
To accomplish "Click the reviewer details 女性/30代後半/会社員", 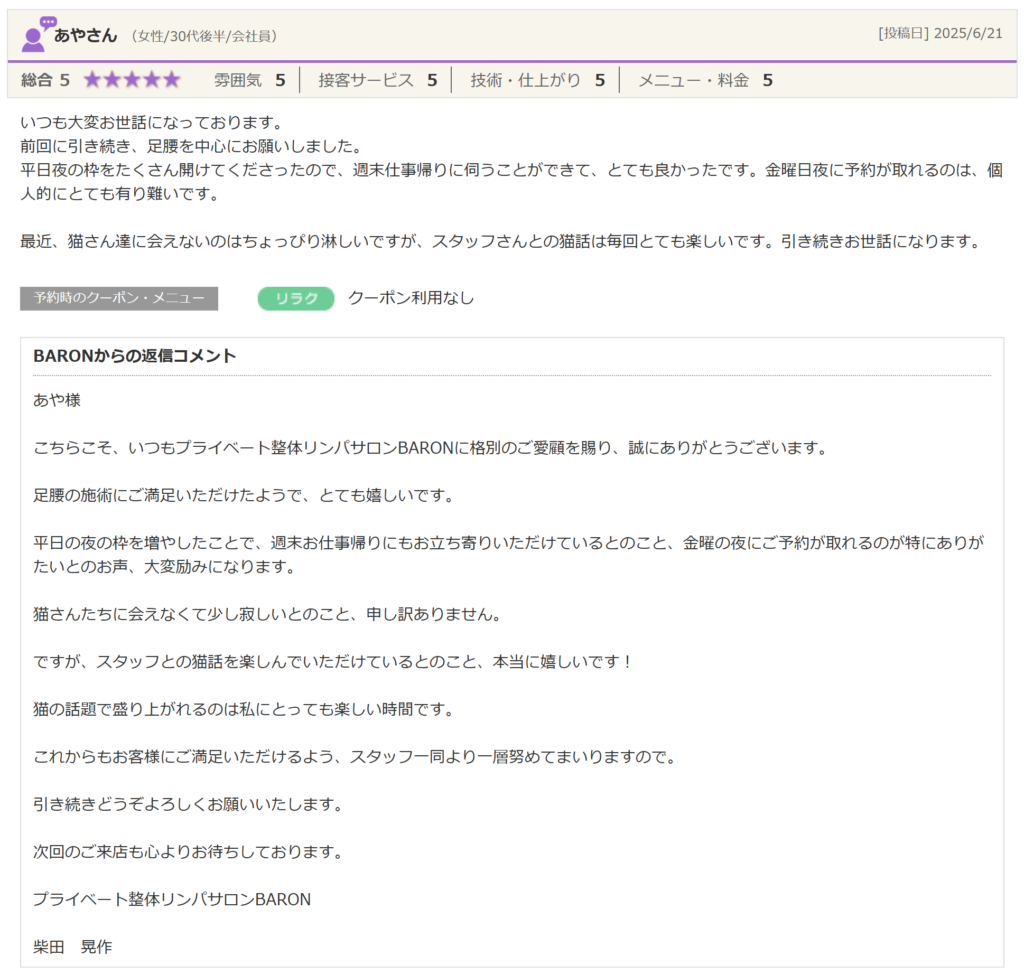I will [x=204, y=36].
